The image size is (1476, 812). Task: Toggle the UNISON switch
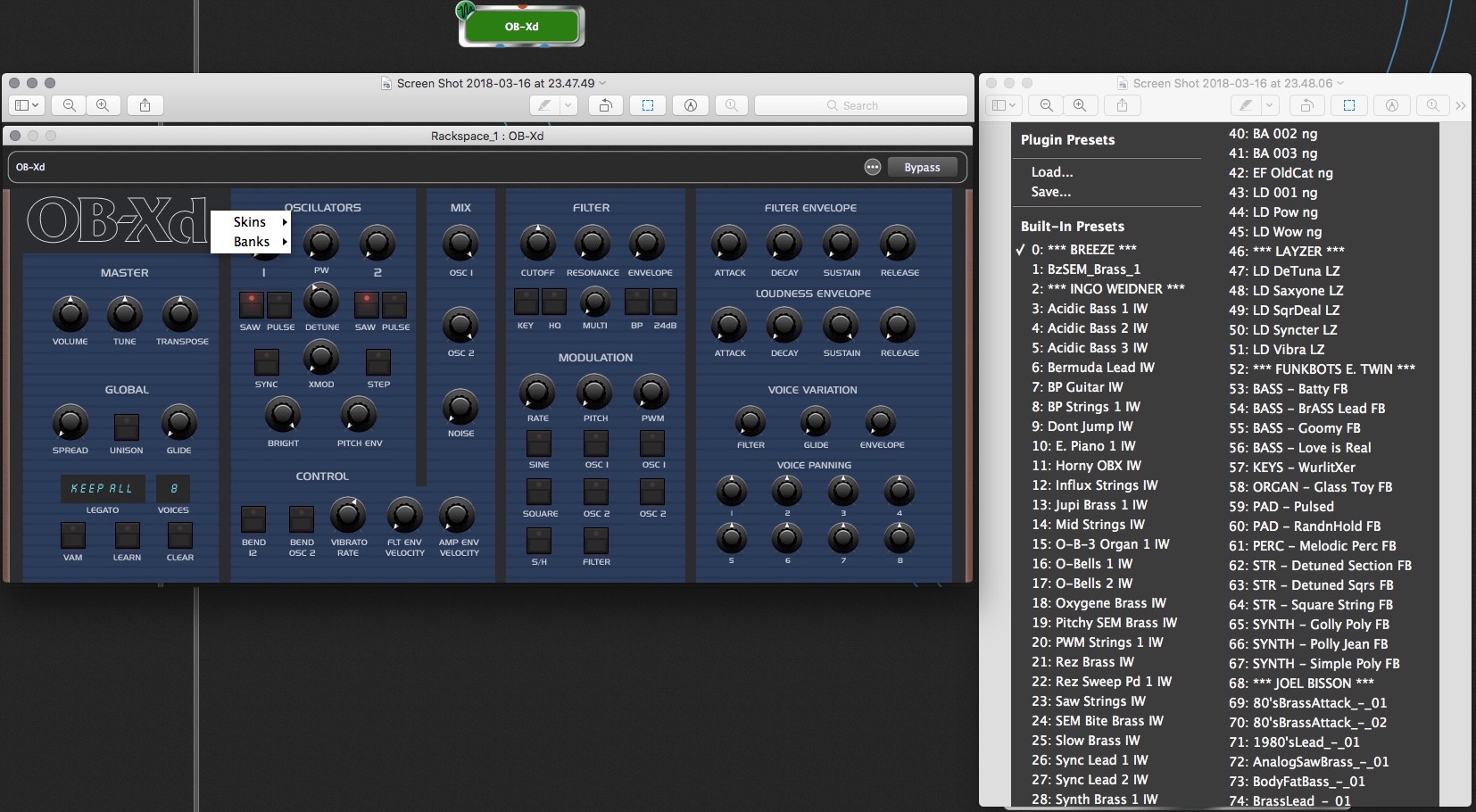(126, 427)
